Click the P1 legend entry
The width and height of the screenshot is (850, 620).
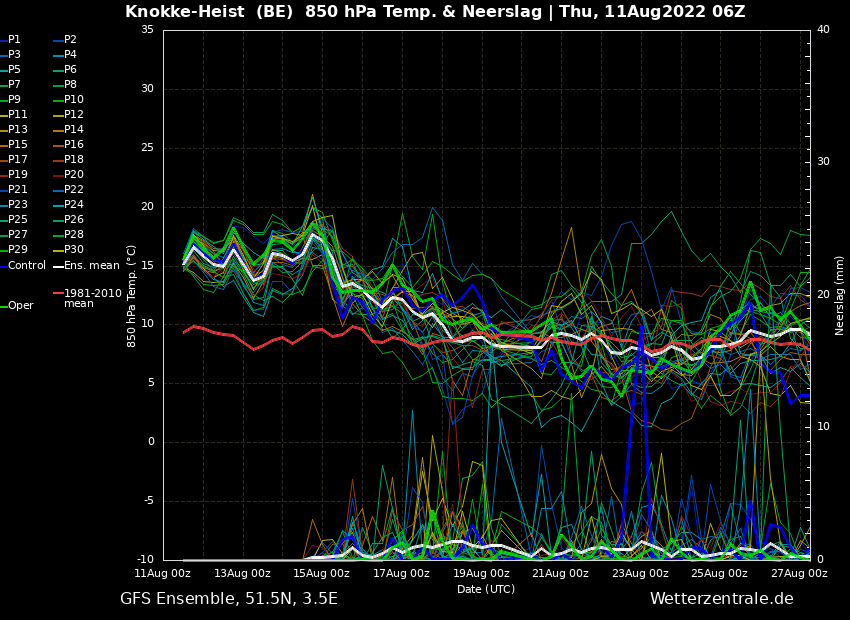tap(14, 40)
